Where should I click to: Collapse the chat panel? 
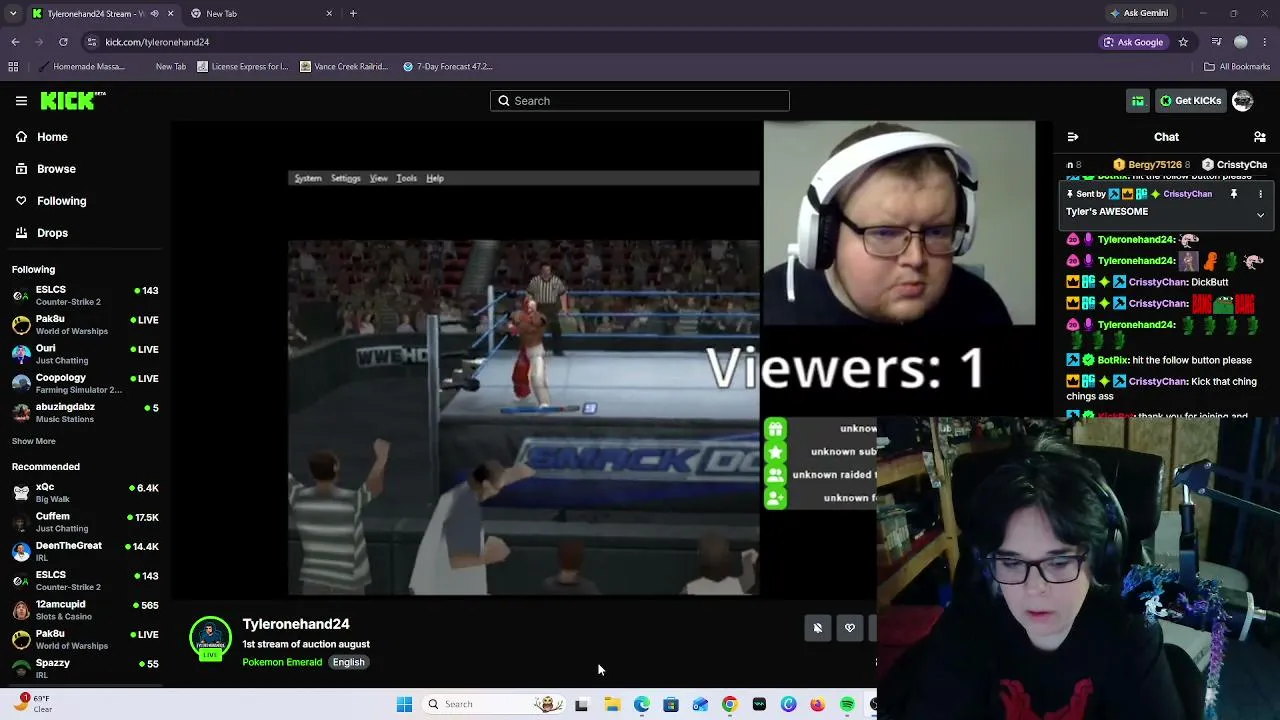tap(1073, 137)
